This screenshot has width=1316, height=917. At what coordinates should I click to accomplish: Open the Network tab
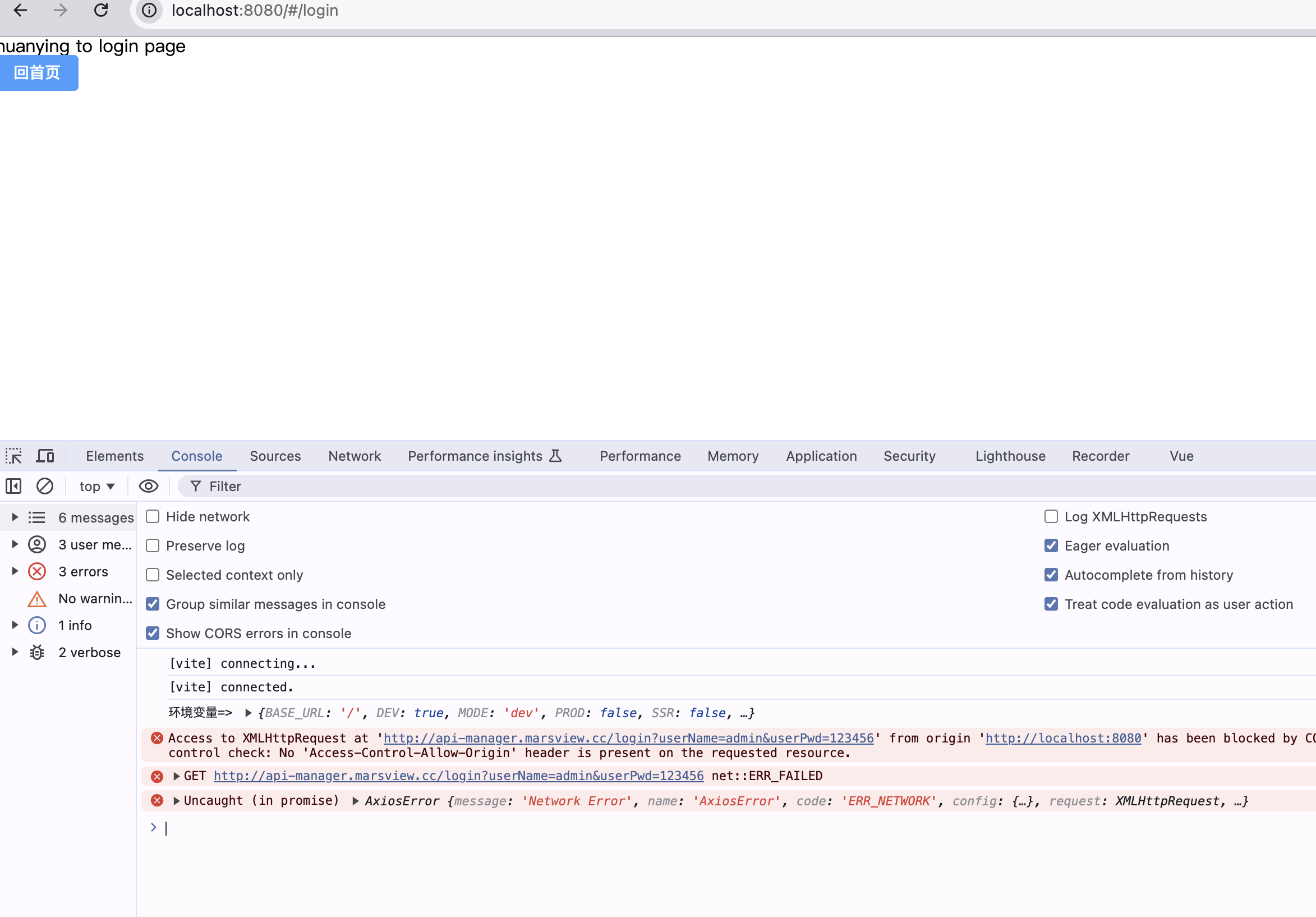pyautogui.click(x=354, y=456)
